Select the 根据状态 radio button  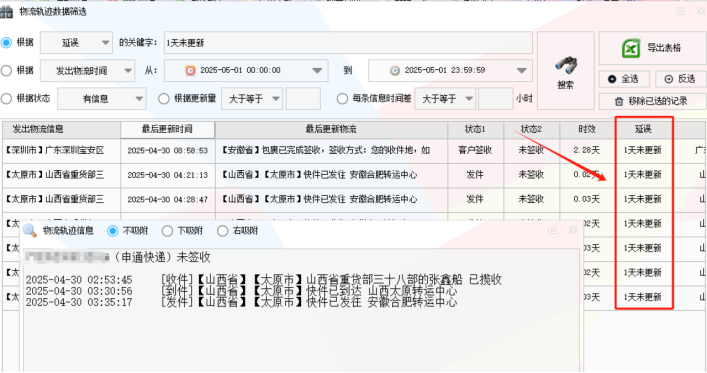tap(6, 98)
